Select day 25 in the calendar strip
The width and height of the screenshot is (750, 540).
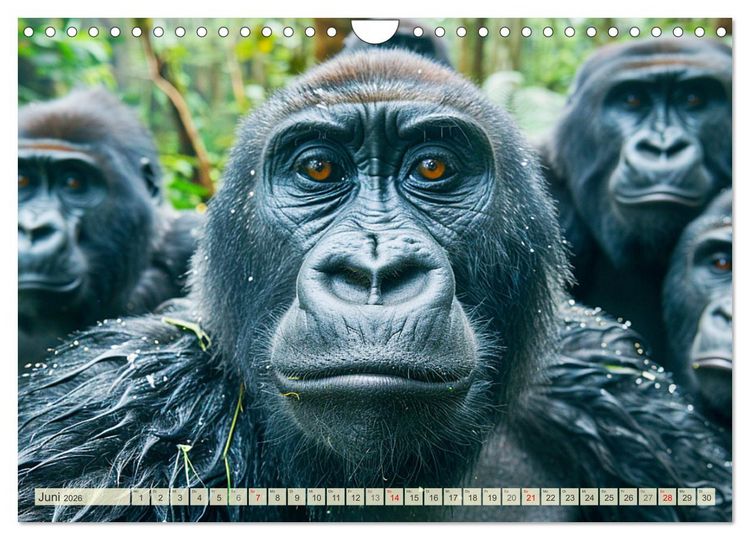tap(609, 497)
